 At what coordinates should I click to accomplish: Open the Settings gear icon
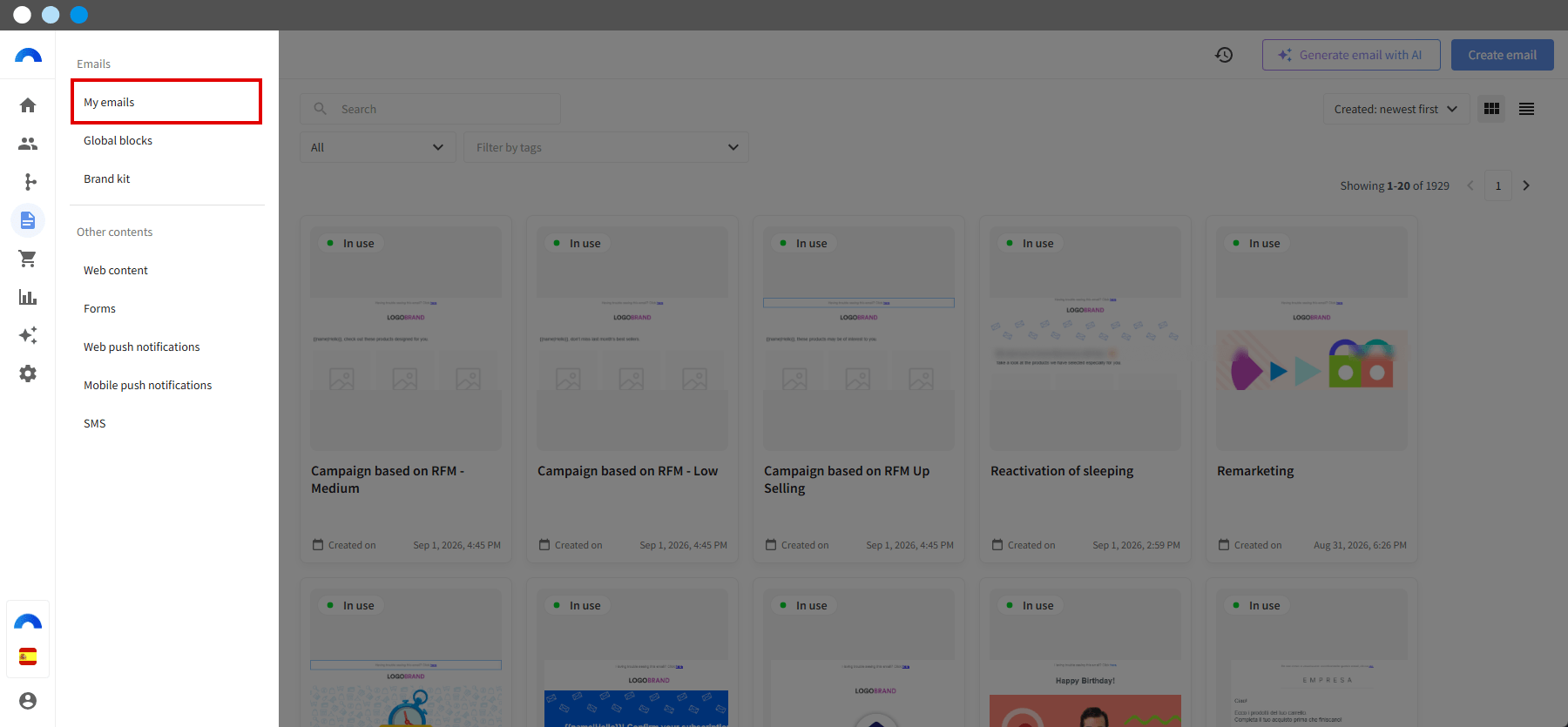click(28, 374)
